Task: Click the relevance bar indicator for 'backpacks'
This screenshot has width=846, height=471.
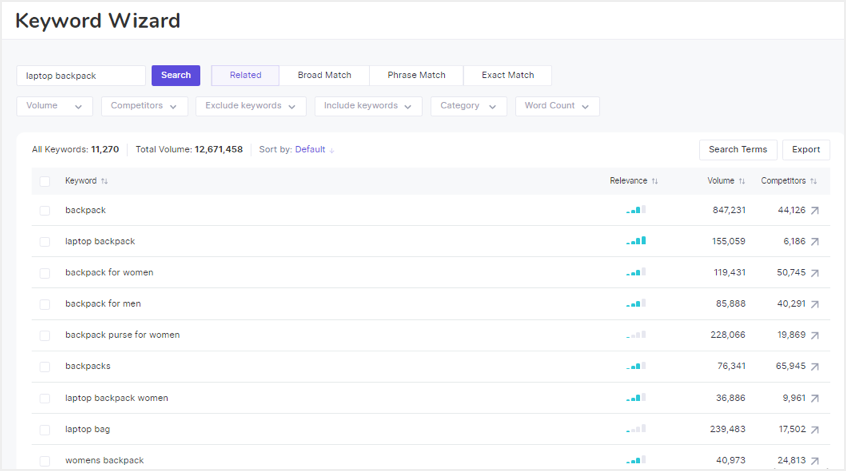Action: point(636,367)
